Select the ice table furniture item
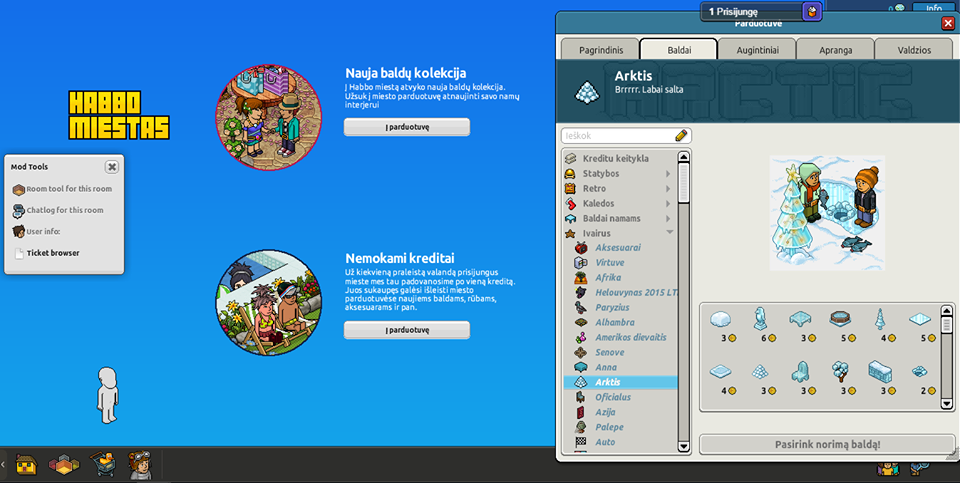Image resolution: width=960 pixels, height=483 pixels. (800, 318)
